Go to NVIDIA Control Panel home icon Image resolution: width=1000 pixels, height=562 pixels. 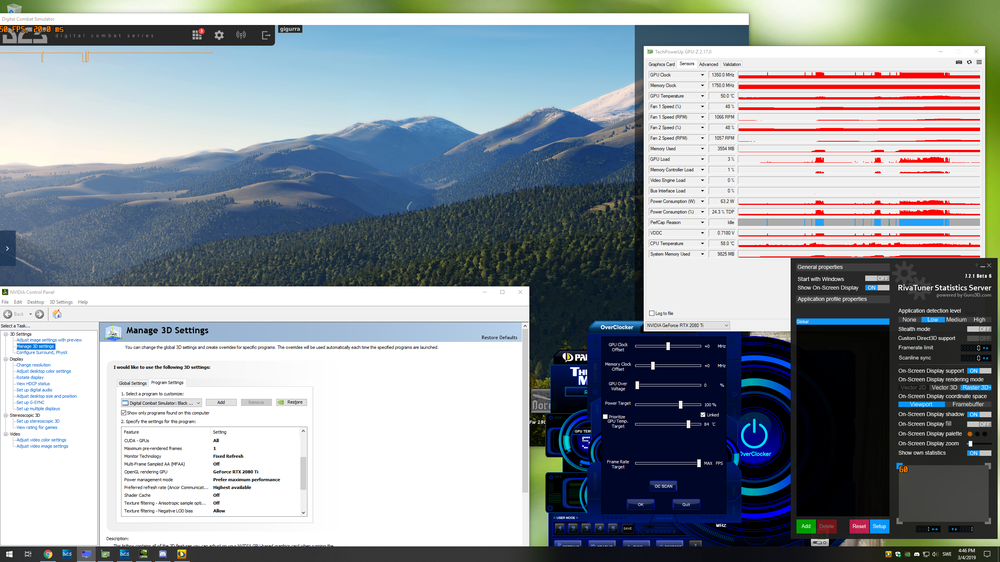[57, 314]
